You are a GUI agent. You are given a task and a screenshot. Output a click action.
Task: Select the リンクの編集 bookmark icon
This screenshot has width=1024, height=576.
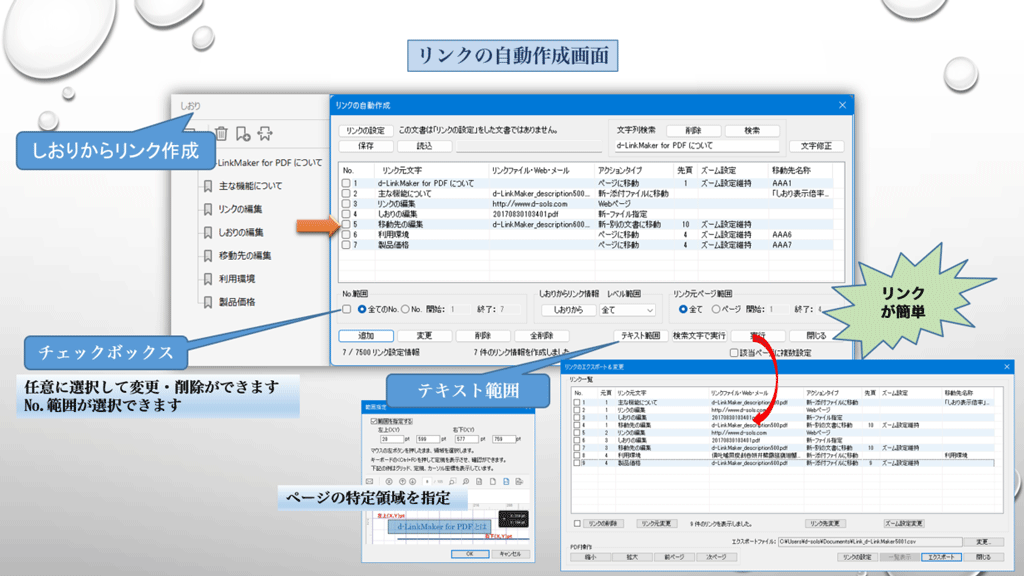208,209
